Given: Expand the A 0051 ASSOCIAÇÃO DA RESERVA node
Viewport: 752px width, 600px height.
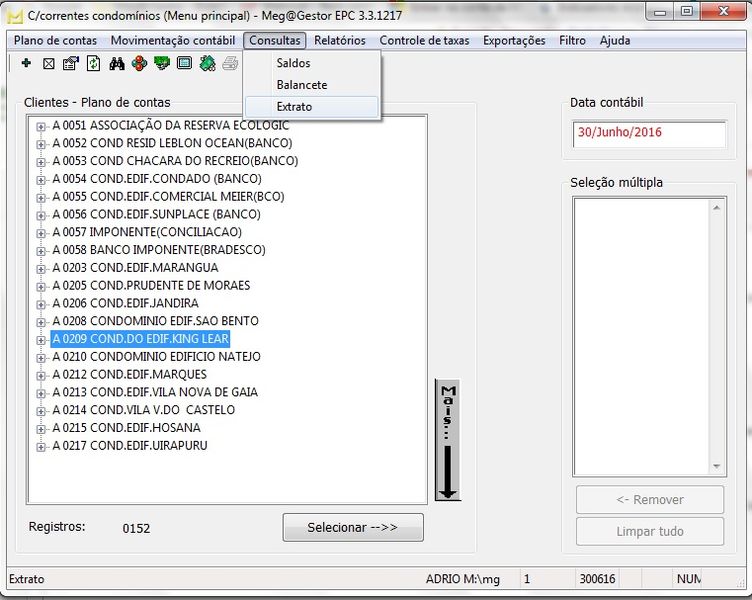Looking at the screenshot, I should coord(41,126).
